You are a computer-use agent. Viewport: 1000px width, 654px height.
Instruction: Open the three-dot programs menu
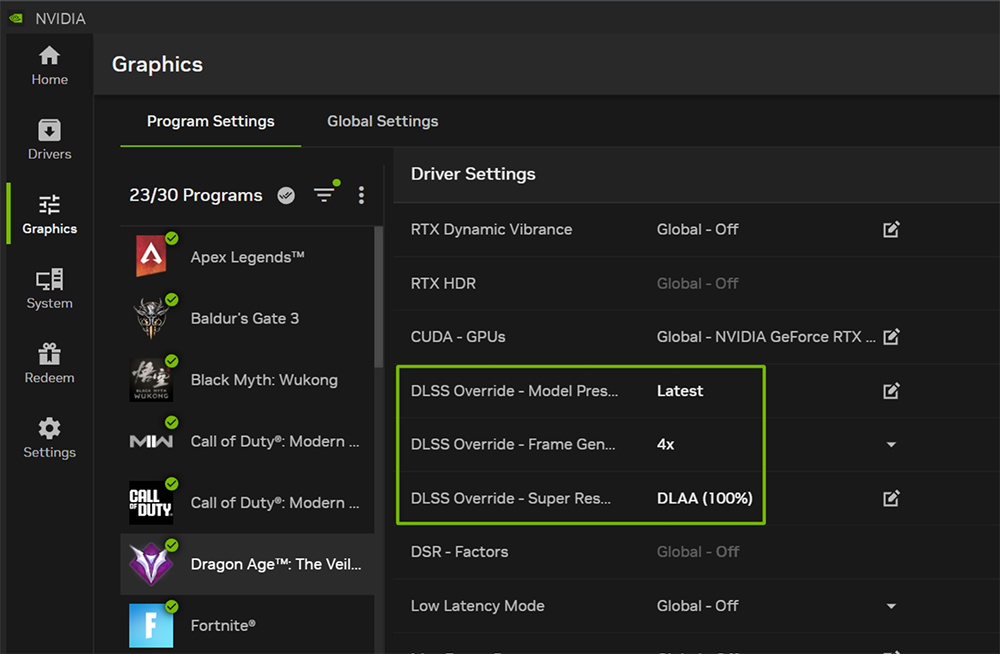[361, 196]
